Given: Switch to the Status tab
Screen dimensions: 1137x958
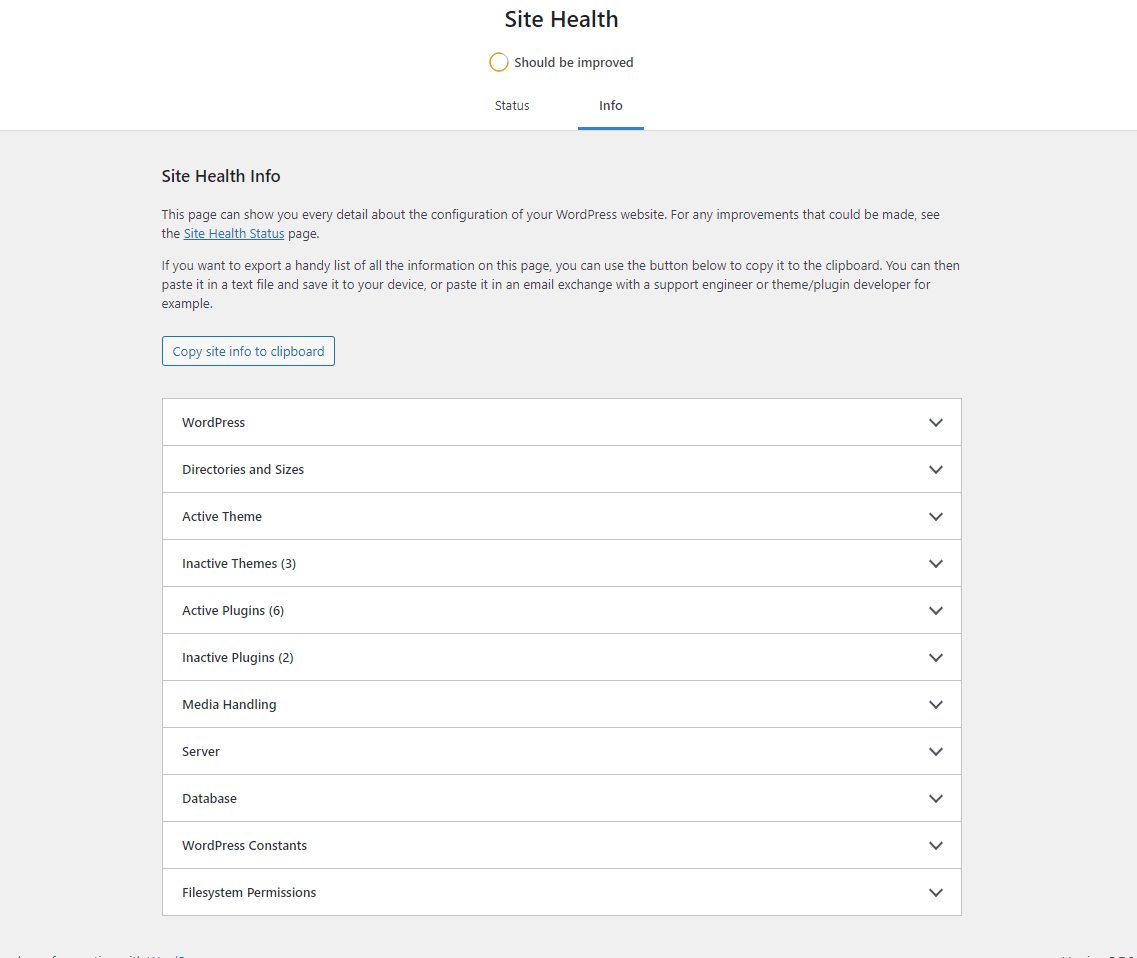Looking at the screenshot, I should [511, 105].
